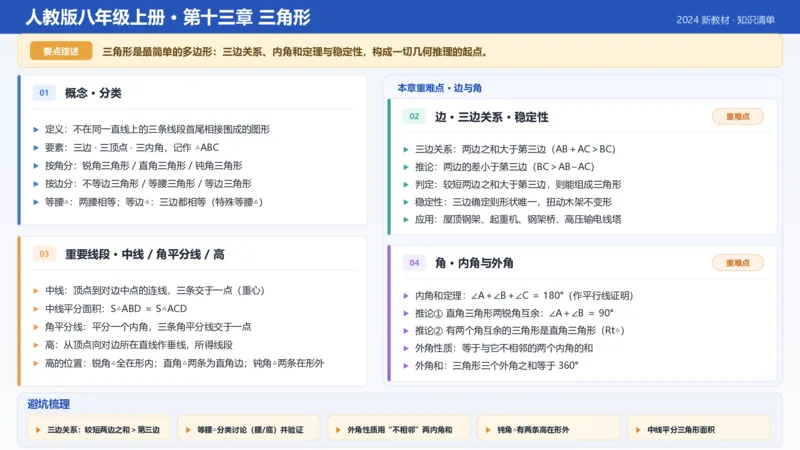
Task: Click the chip 中线平分三角形面积
Action: (698, 430)
